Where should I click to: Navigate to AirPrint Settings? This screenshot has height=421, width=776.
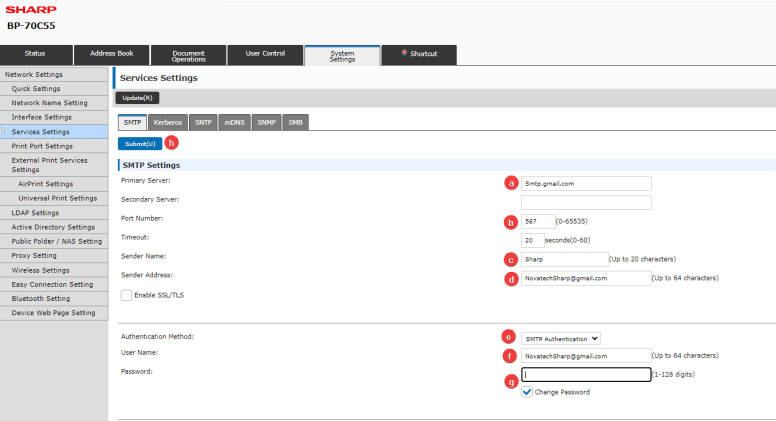tap(45, 184)
